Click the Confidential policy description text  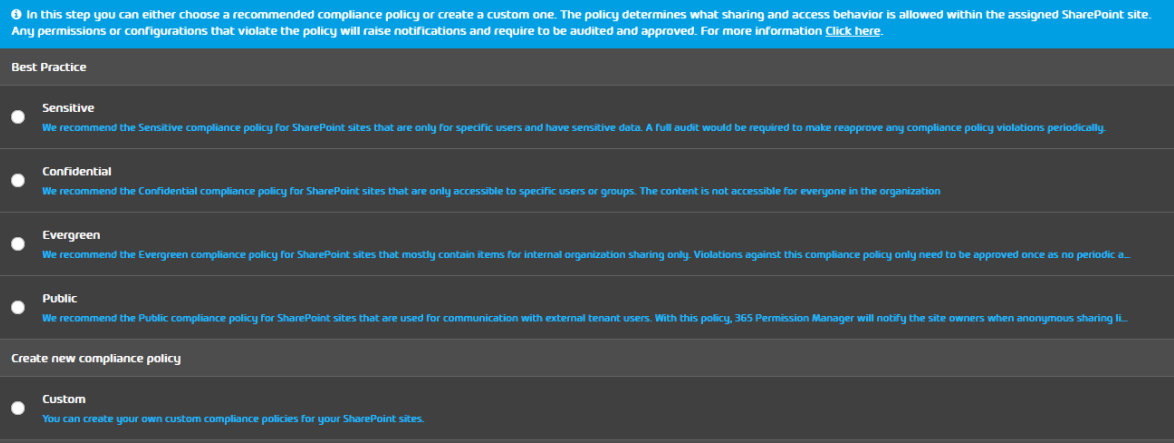click(x=490, y=191)
